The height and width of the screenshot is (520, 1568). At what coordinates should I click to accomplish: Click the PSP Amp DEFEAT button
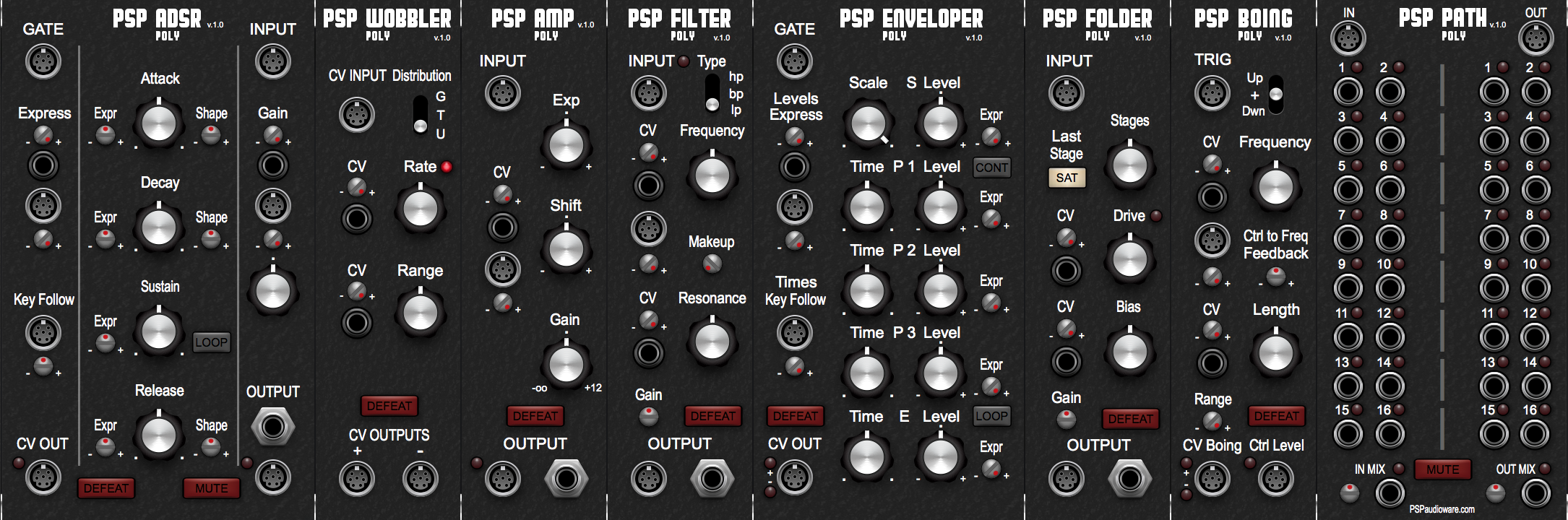(535, 416)
